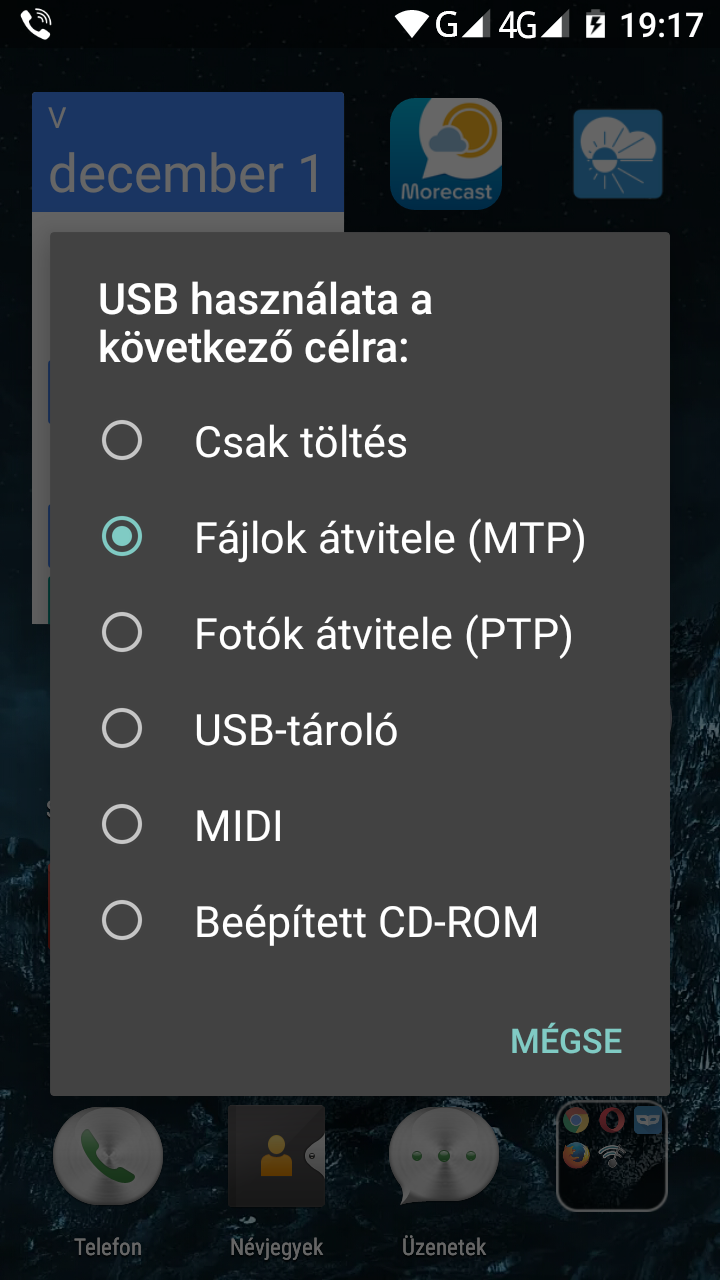Open the Üzenetek messaging app

(444, 1158)
